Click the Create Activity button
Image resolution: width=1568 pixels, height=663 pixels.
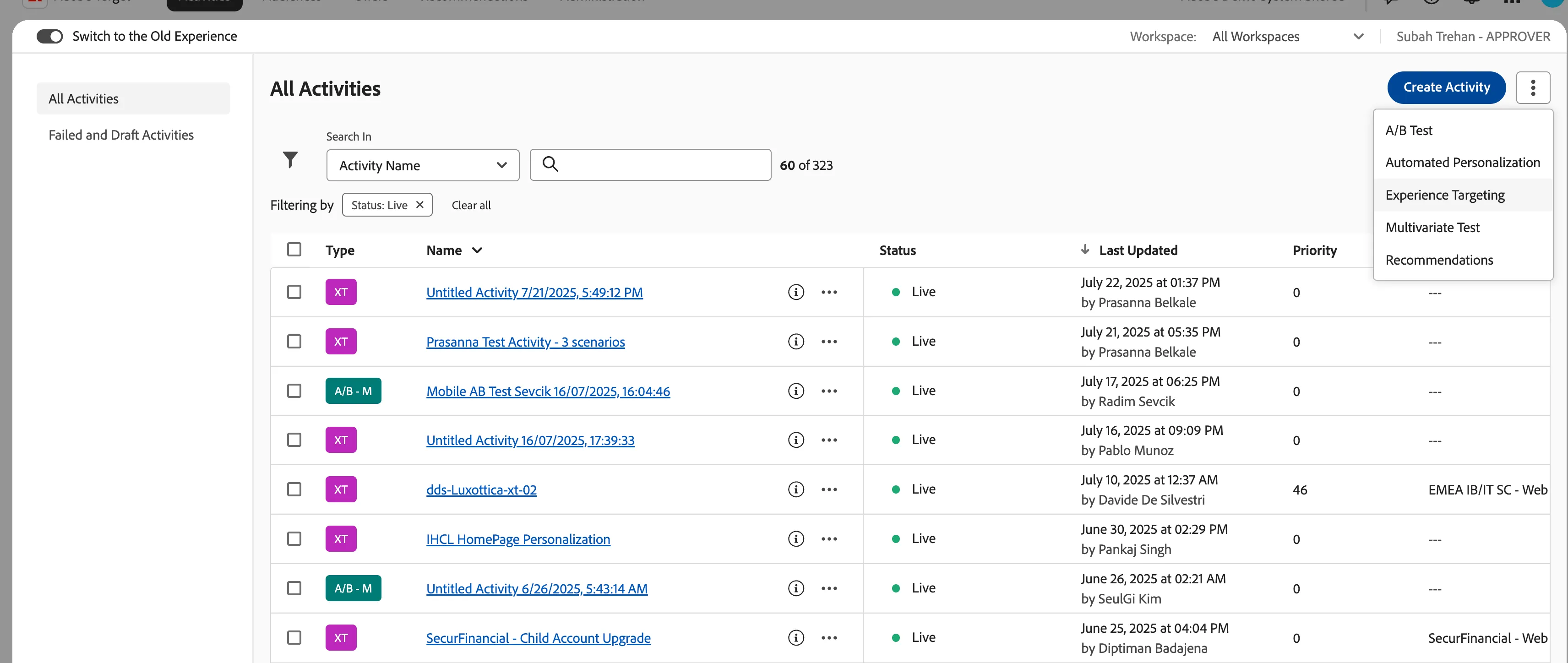[1446, 87]
